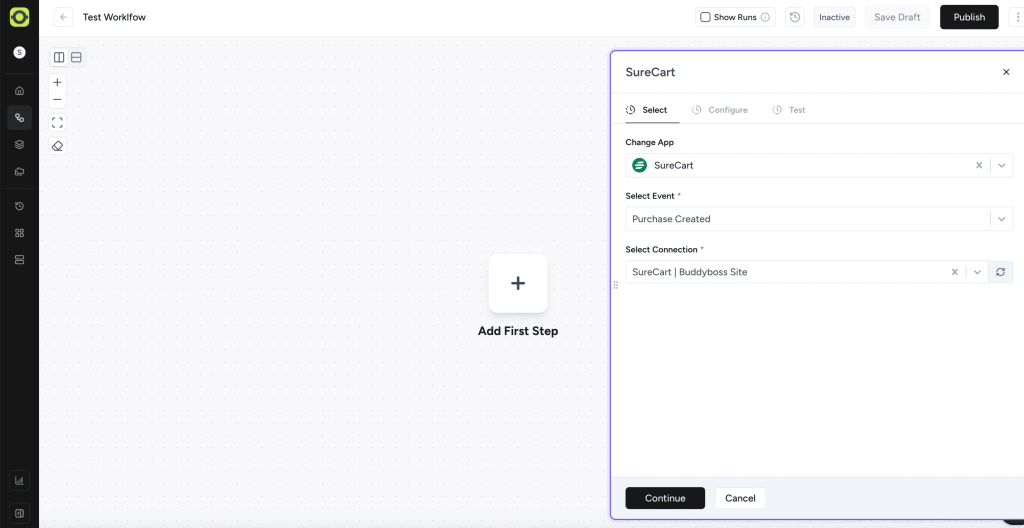Image resolution: width=1024 pixels, height=528 pixels.
Task: Enable the Show Runs checkbox
Action: pos(705,17)
